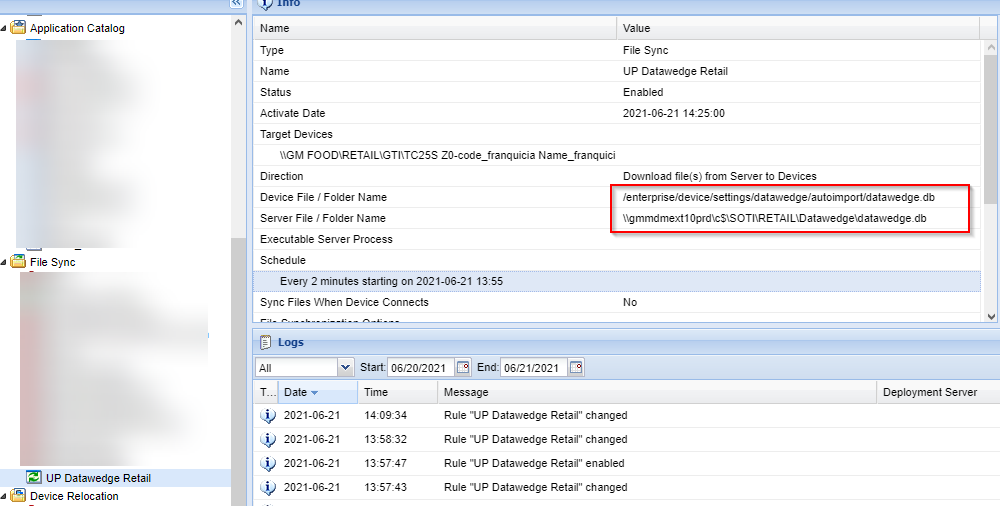Expand the Device Relocation tree node
The height and width of the screenshot is (506, 1000).
click(x=5, y=496)
